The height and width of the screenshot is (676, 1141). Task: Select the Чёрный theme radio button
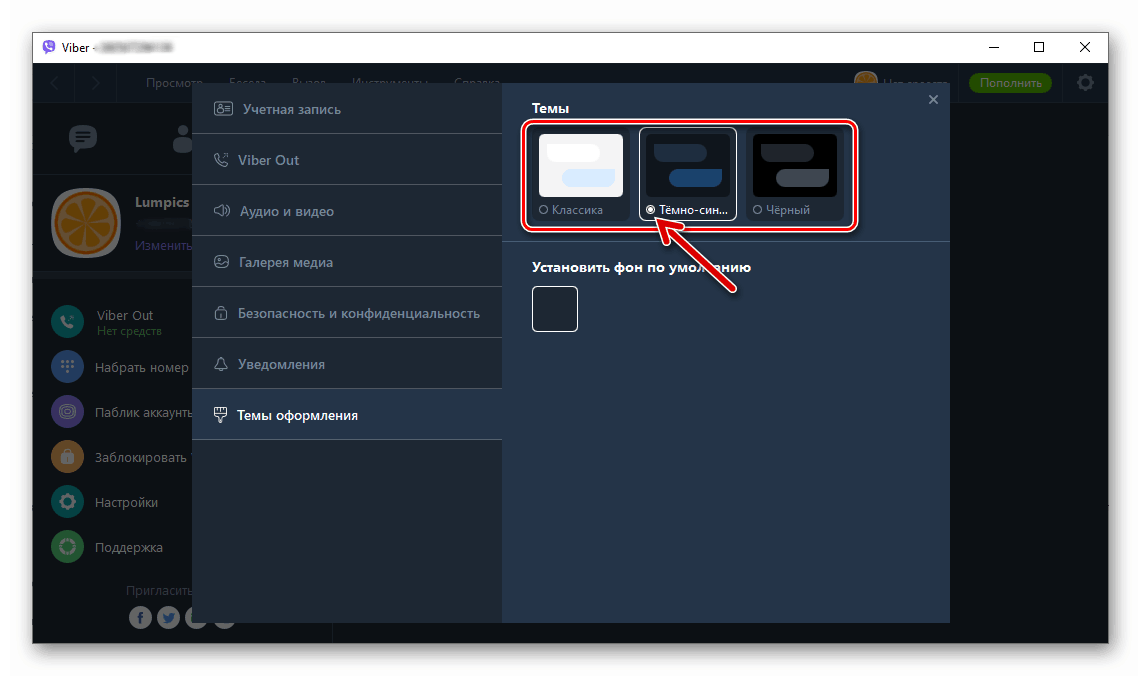coord(758,210)
